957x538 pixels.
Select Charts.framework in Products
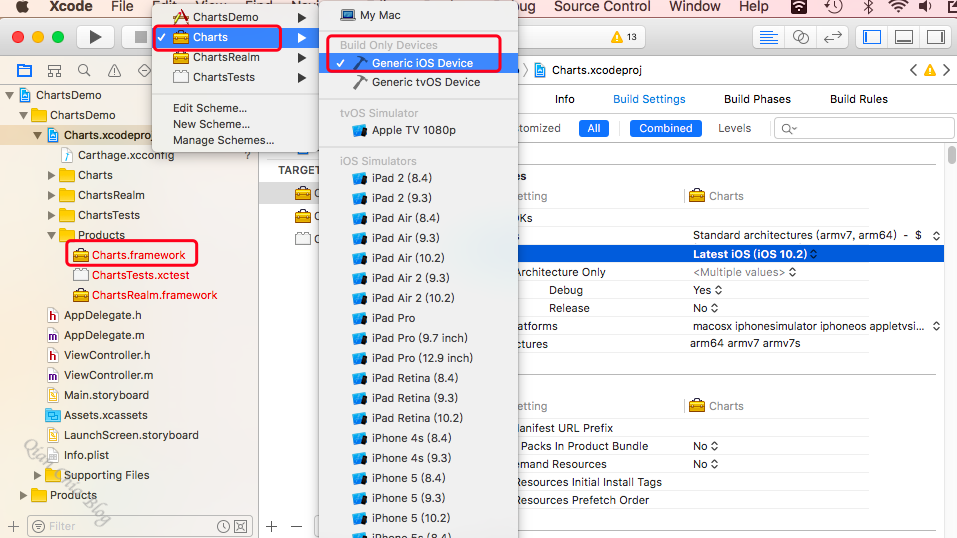point(139,255)
